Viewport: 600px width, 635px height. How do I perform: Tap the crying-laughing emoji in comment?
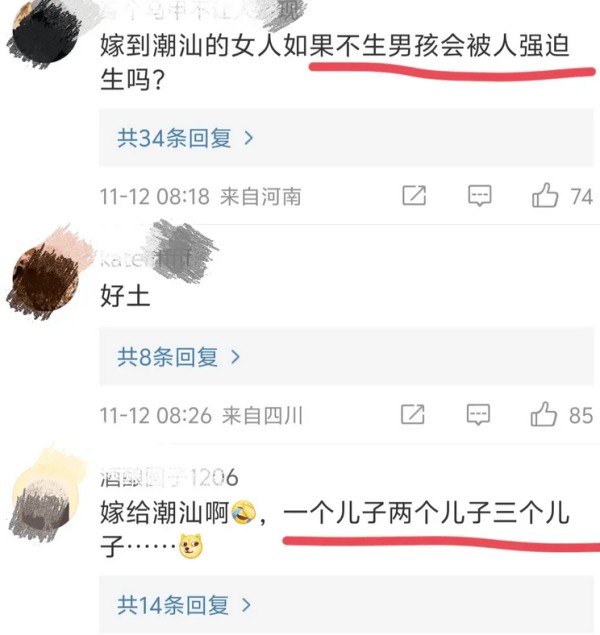(x=243, y=511)
